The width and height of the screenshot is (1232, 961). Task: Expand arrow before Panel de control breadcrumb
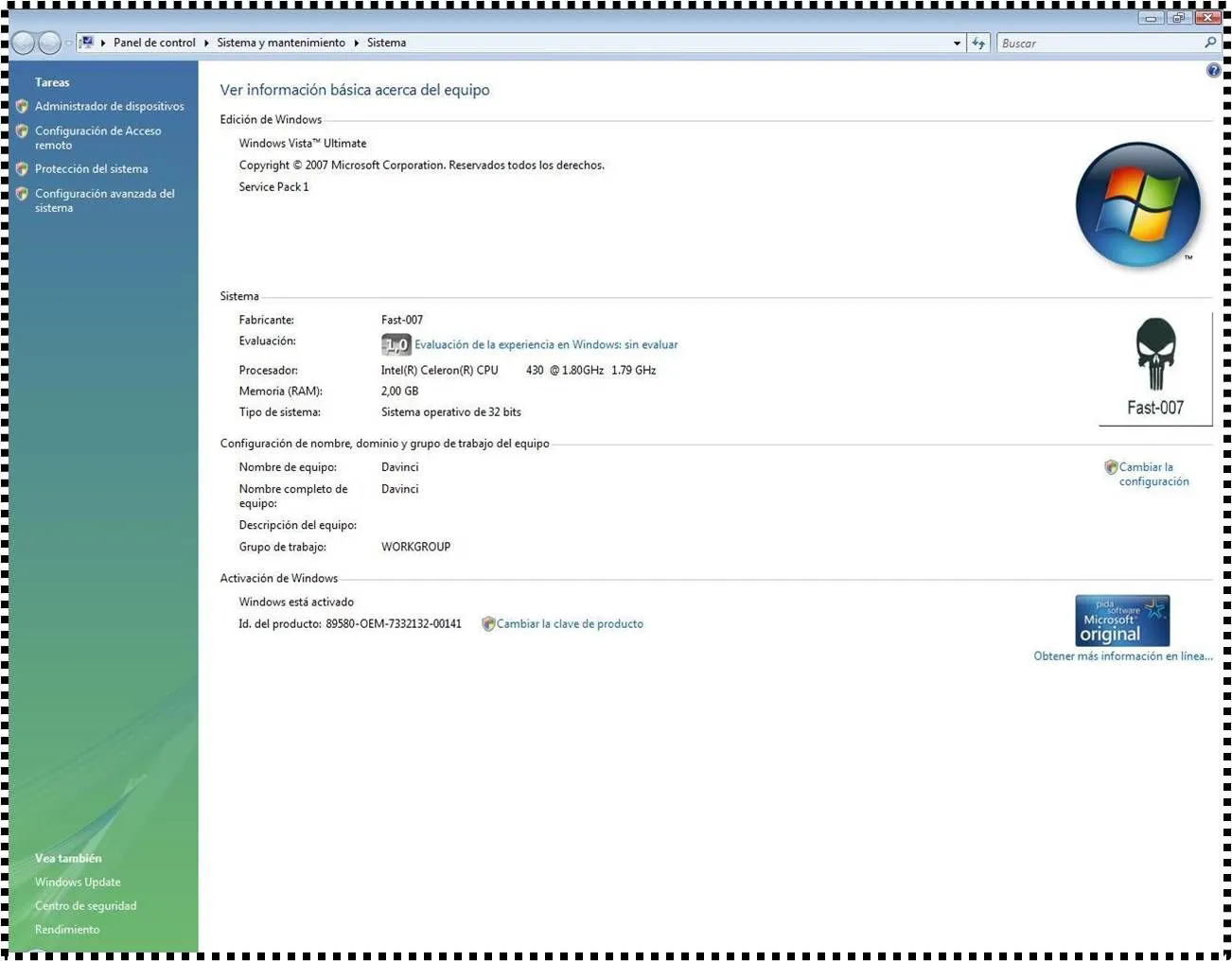pos(103,43)
